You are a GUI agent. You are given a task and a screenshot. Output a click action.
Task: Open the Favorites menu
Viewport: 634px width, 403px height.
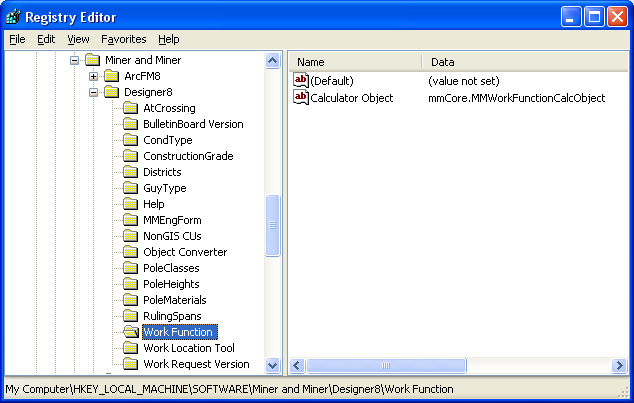[x=124, y=39]
